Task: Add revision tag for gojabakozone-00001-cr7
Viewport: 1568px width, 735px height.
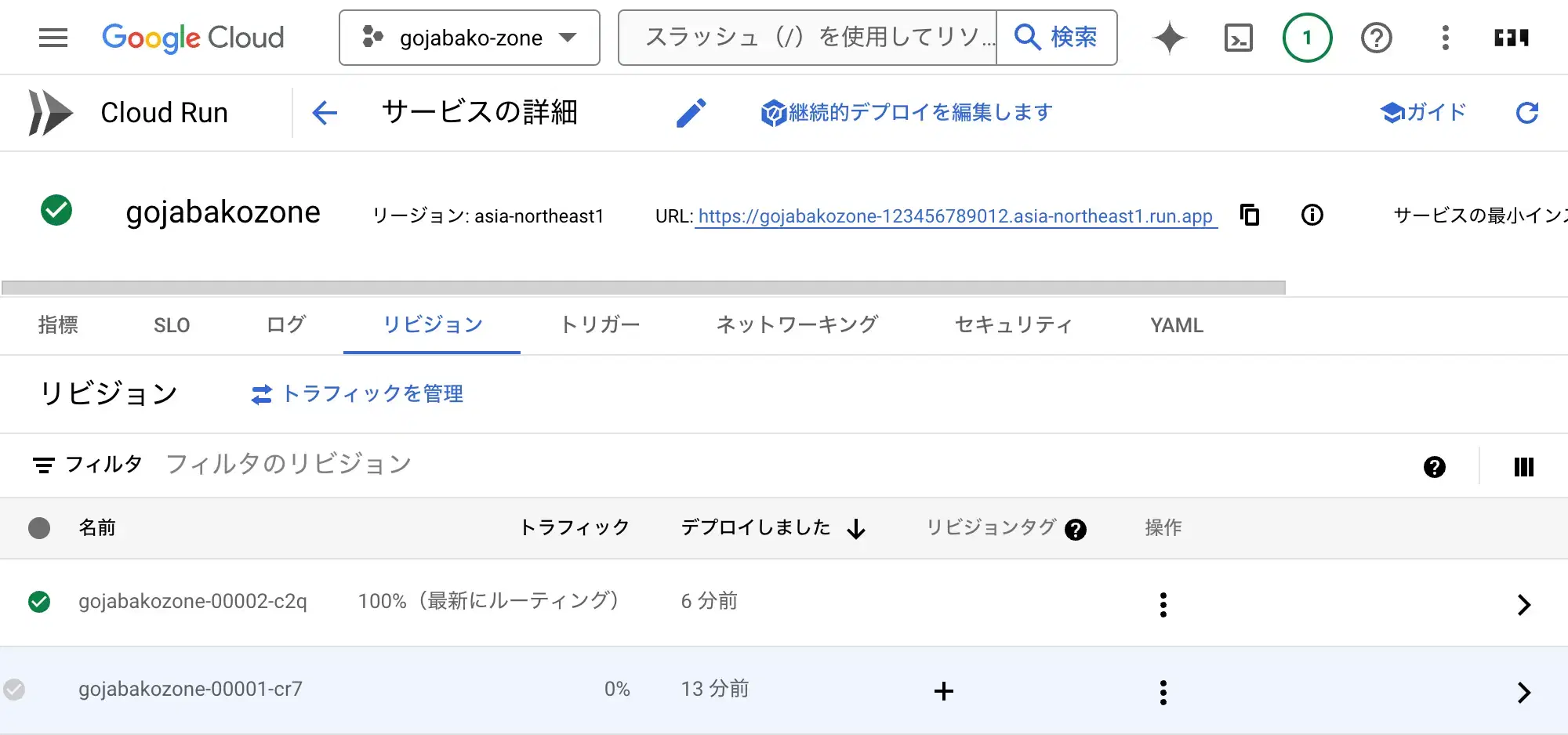Action: 944,691
